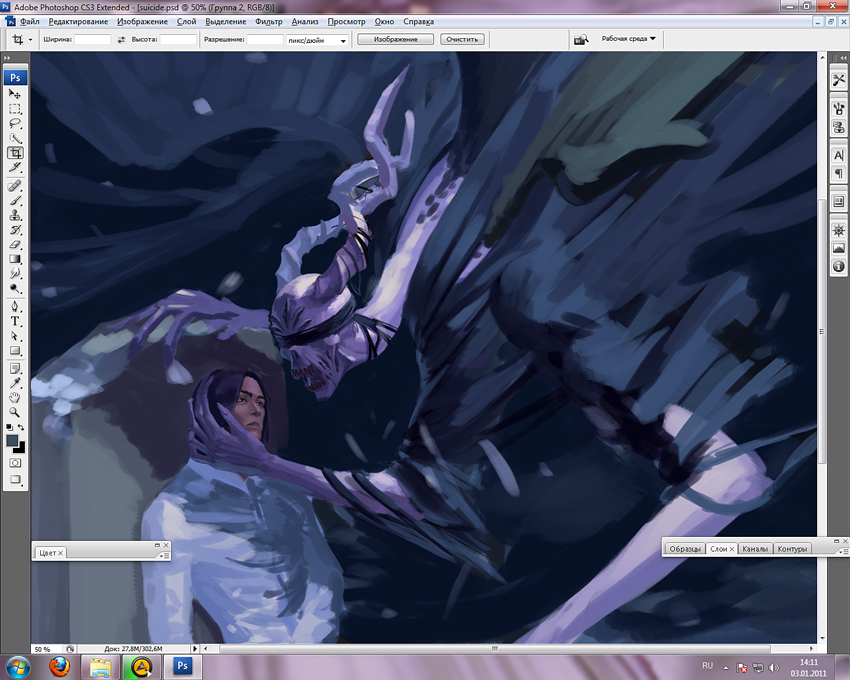
Task: Expand the right dock double-arrow
Action: (843, 57)
